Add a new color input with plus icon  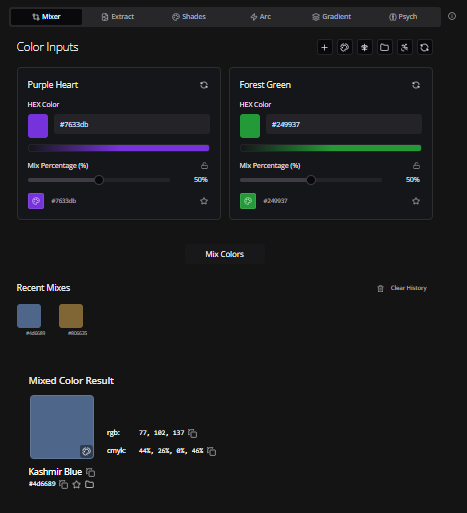[325, 47]
